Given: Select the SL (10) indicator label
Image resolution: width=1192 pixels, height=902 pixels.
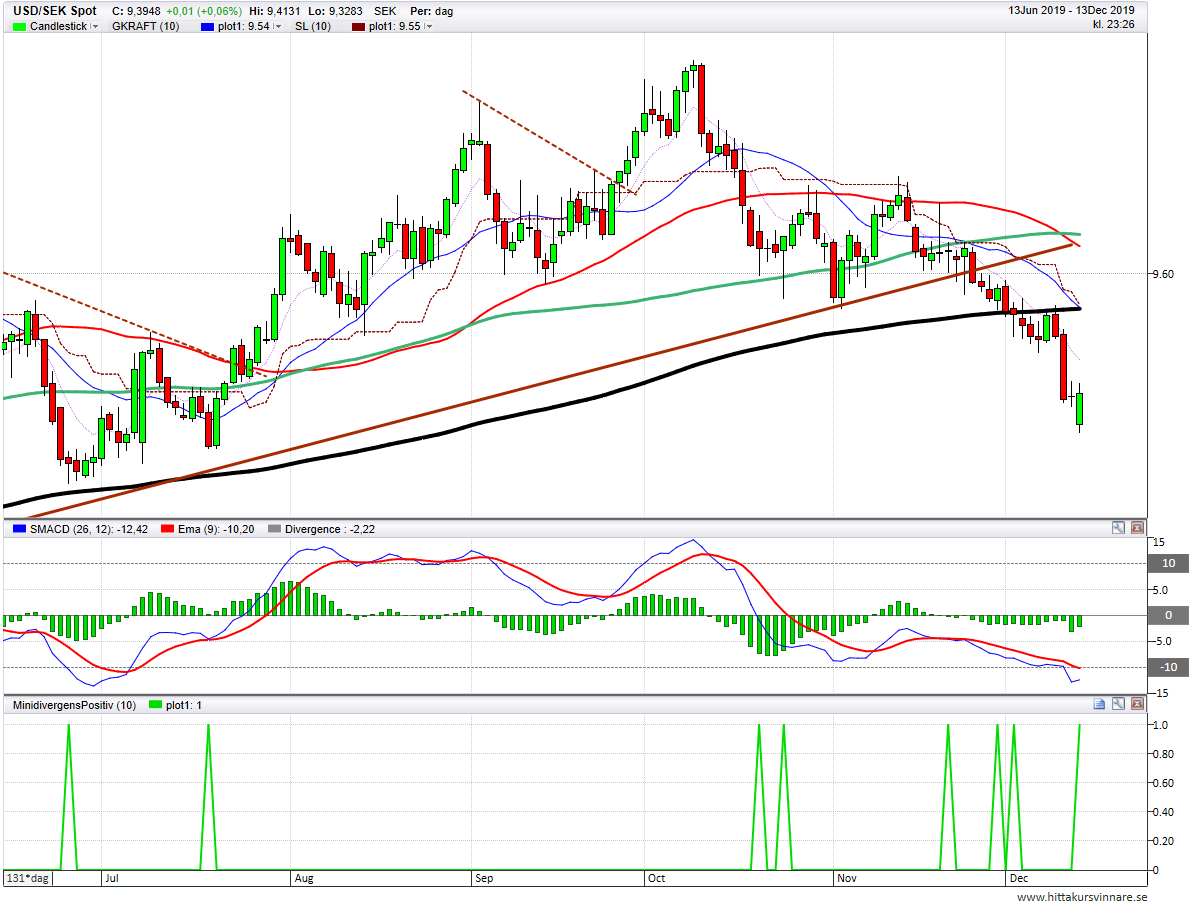Looking at the screenshot, I should pyautogui.click(x=312, y=27).
